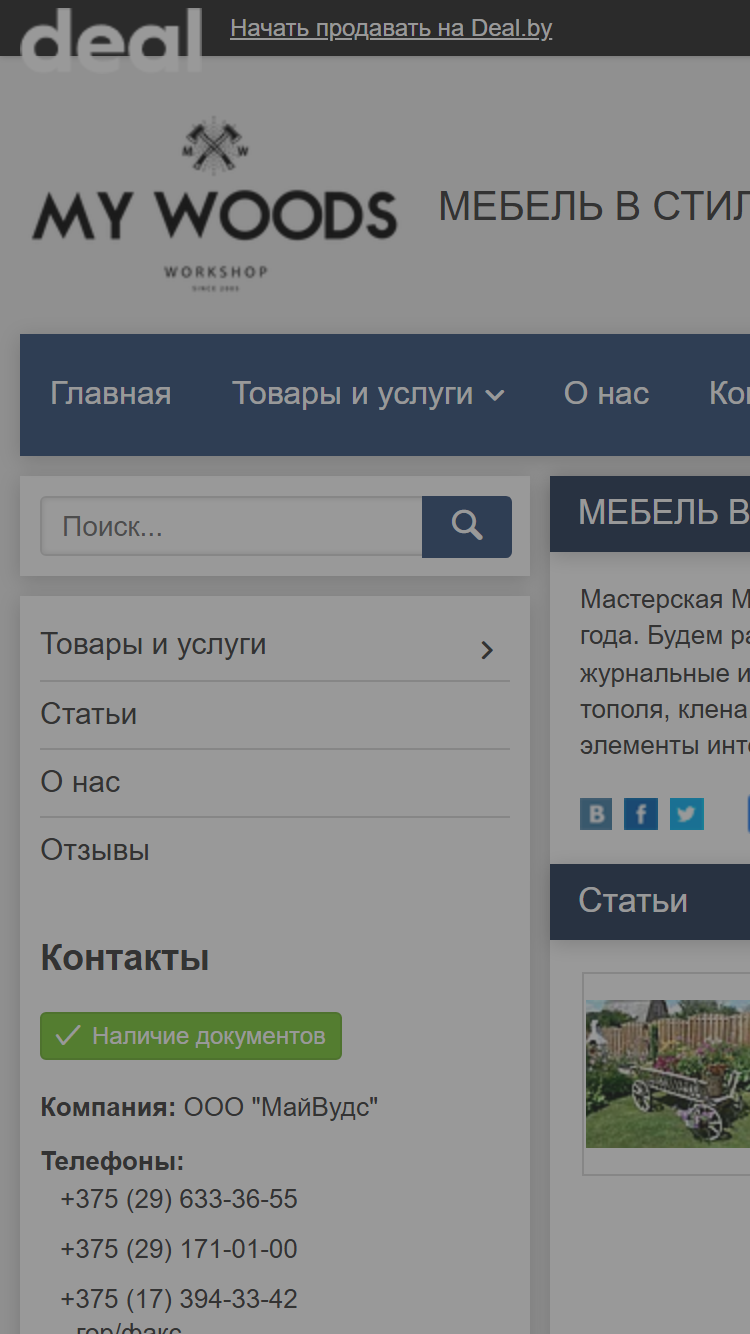Click the Контакты heading
Screen dimensions: 750x1334
pos(125,958)
